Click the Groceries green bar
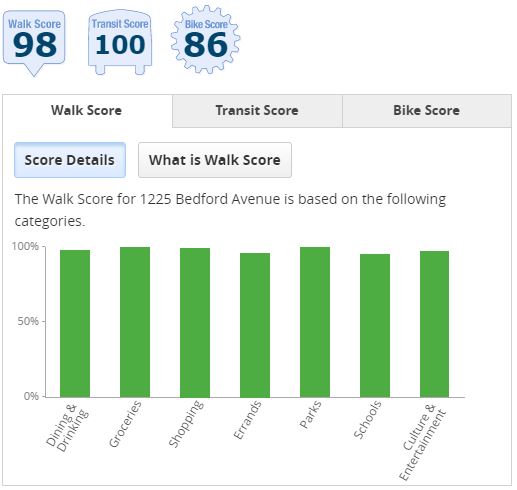Screen dimensions: 517x490 tap(135, 322)
